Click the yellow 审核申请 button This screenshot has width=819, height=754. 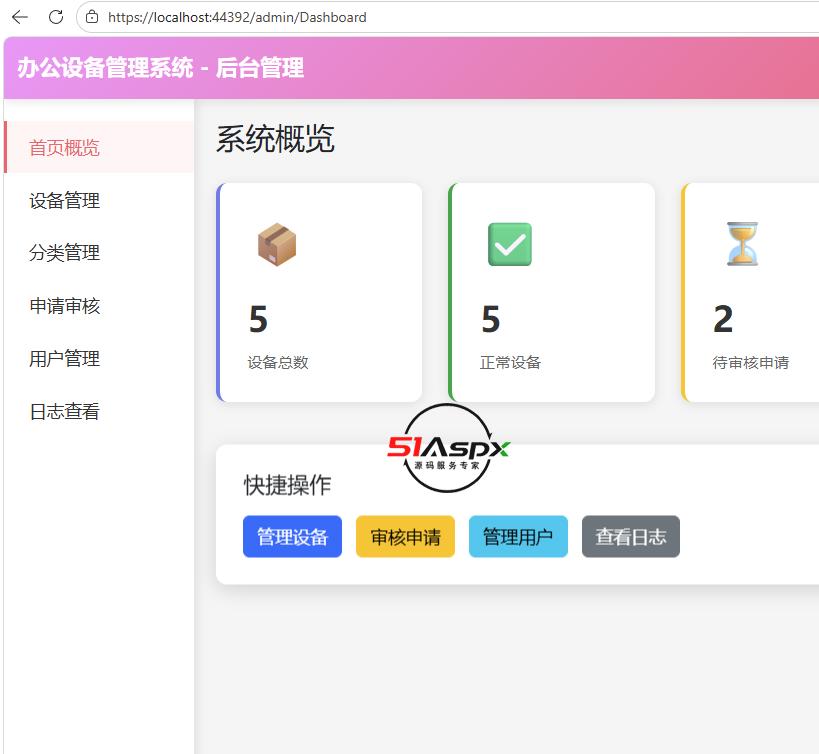(405, 536)
